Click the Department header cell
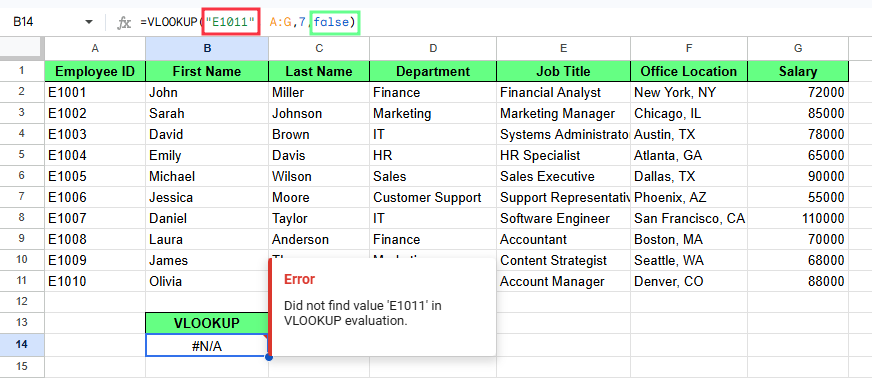This screenshot has width=872, height=378. click(x=433, y=71)
